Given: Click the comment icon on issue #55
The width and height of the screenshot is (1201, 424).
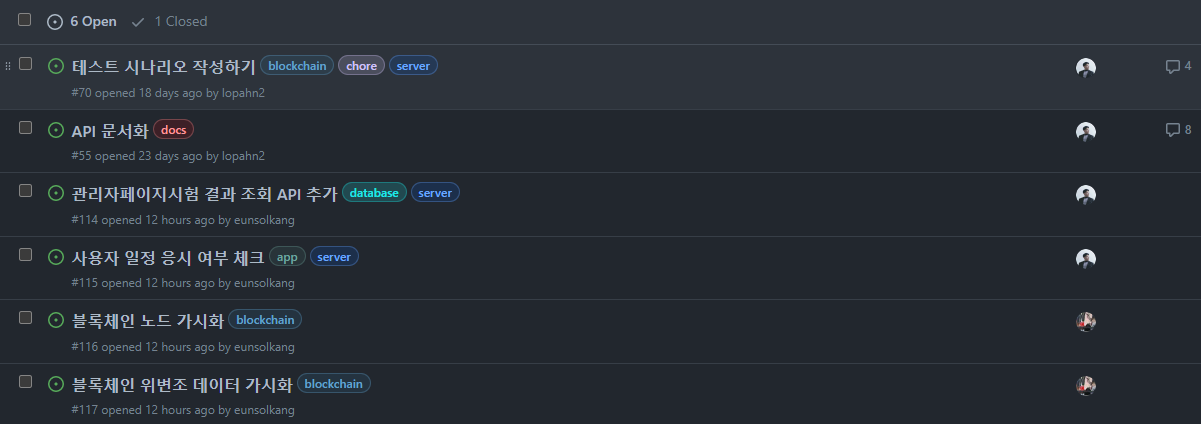Looking at the screenshot, I should (x=1173, y=130).
